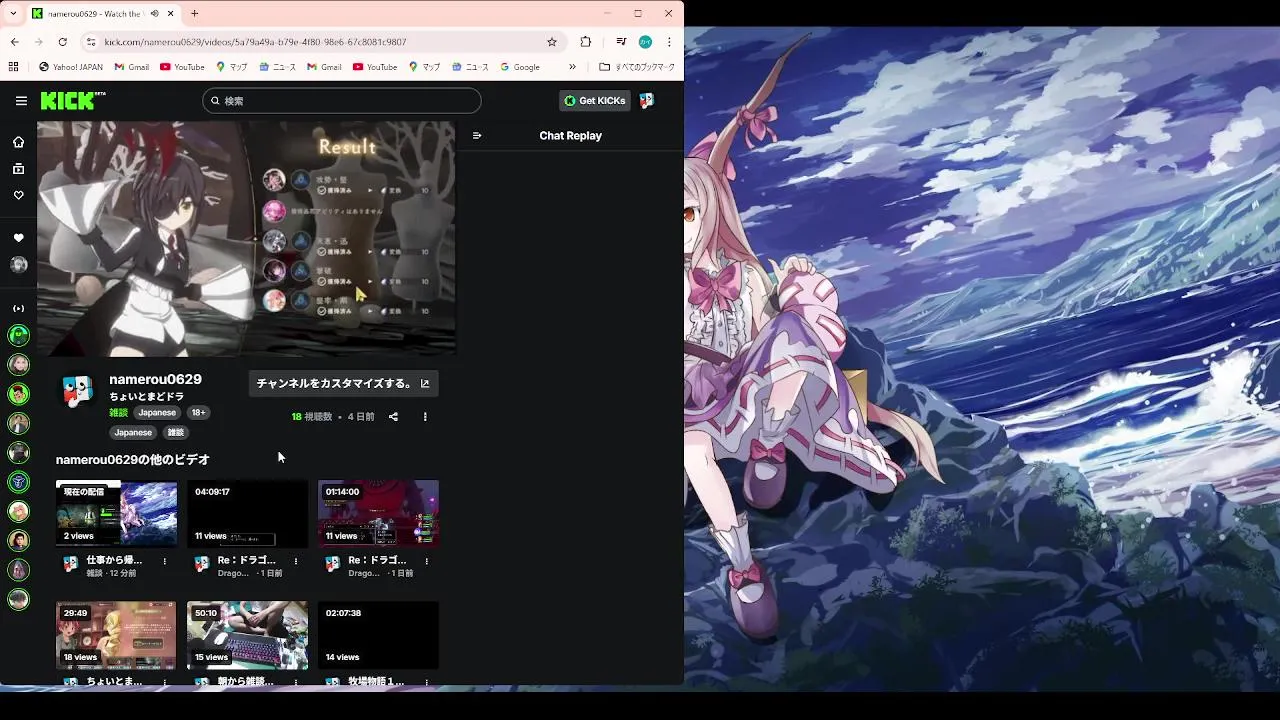
Task: Focus the Kick 検索 search field
Action: click(342, 101)
